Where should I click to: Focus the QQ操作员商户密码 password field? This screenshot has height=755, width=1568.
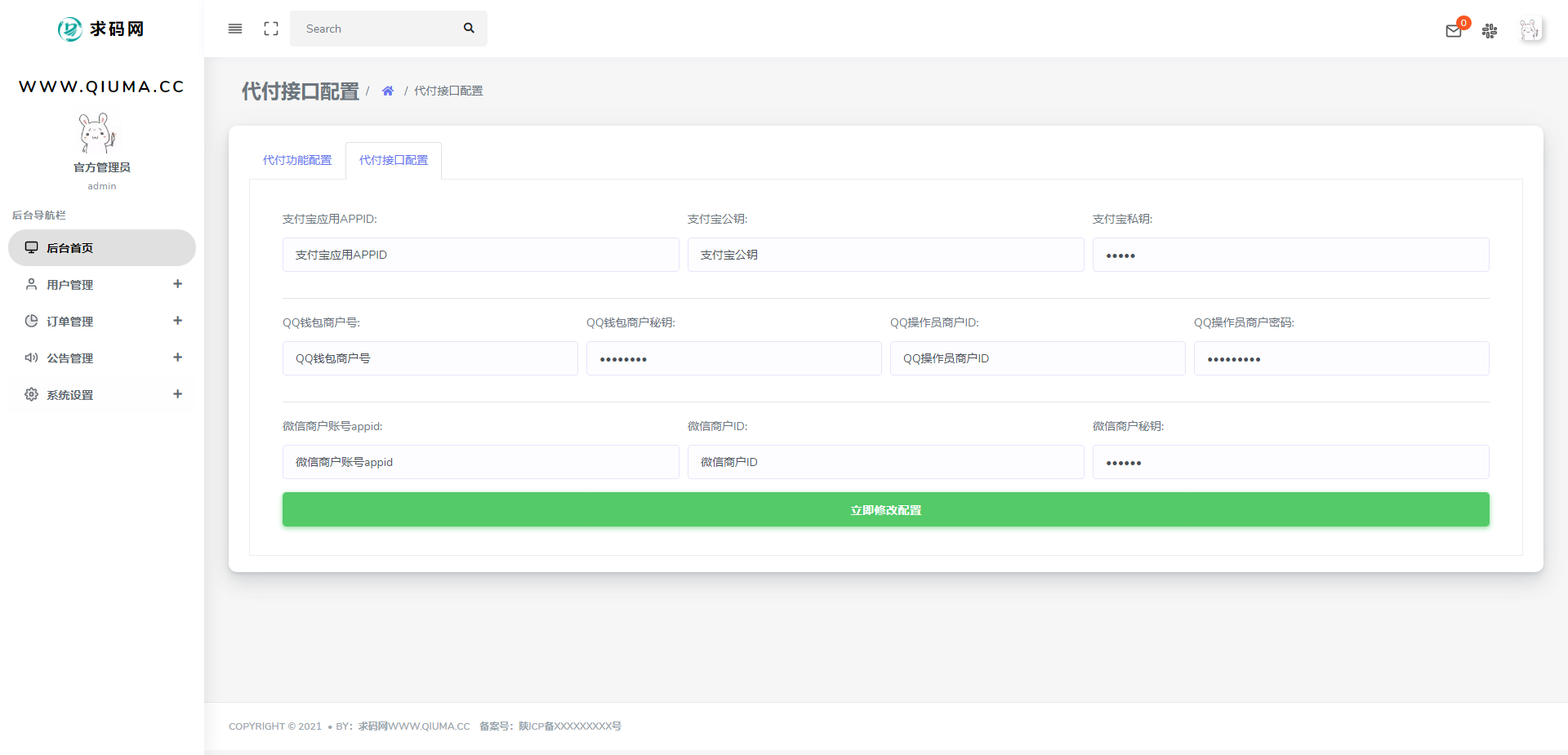[x=1342, y=358]
